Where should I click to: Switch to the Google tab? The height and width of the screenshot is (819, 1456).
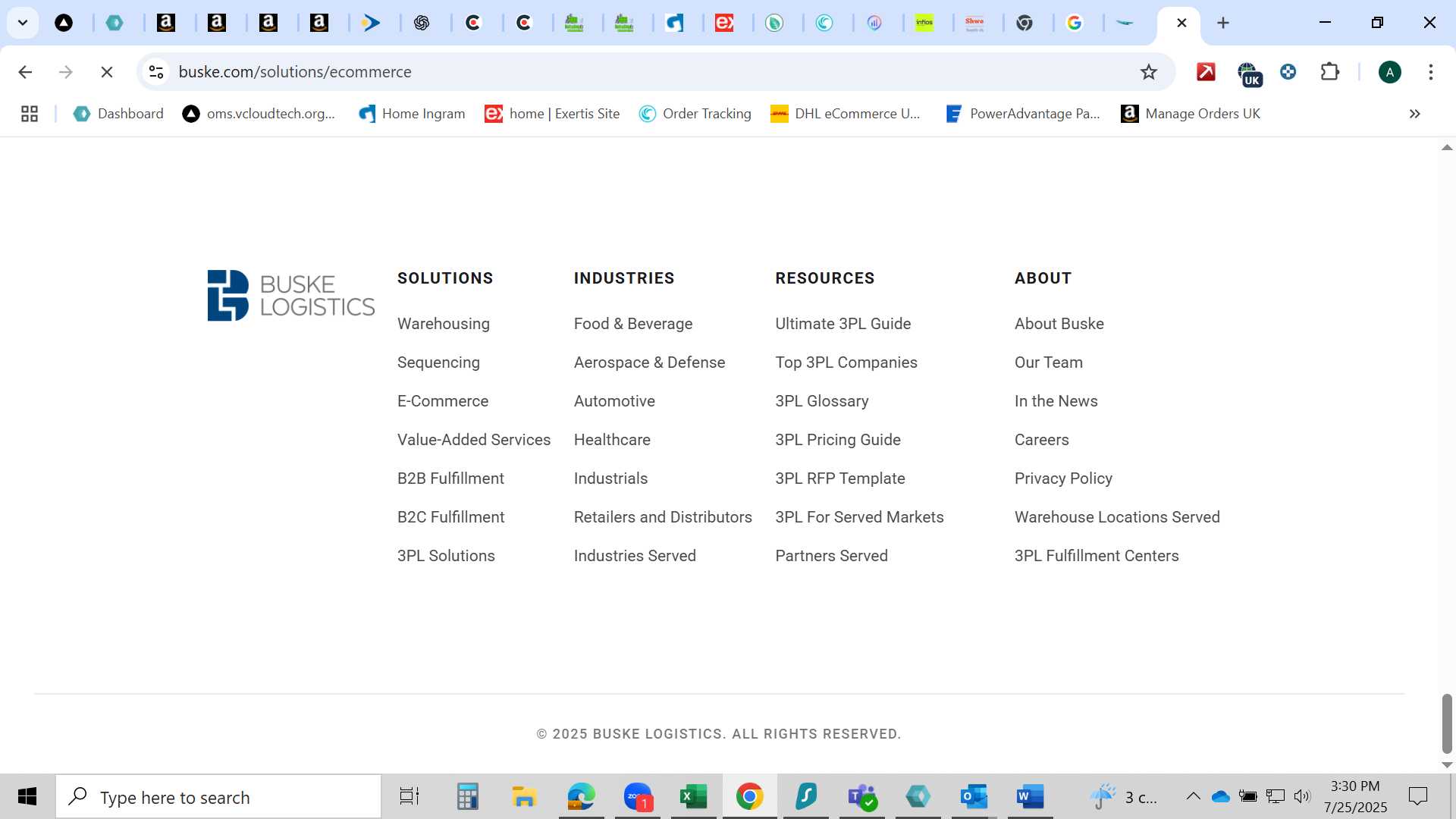click(x=1075, y=23)
